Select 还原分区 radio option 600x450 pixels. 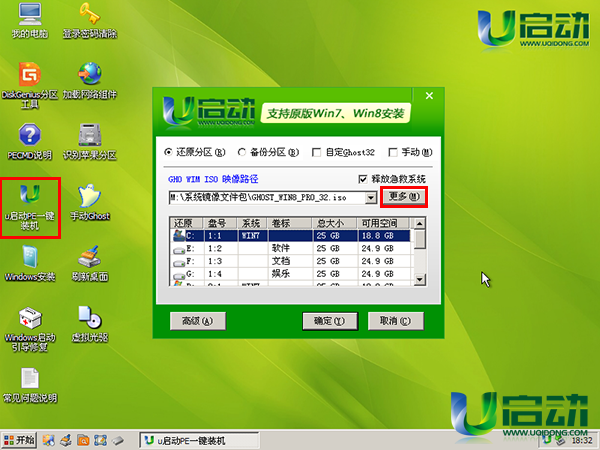195,152
